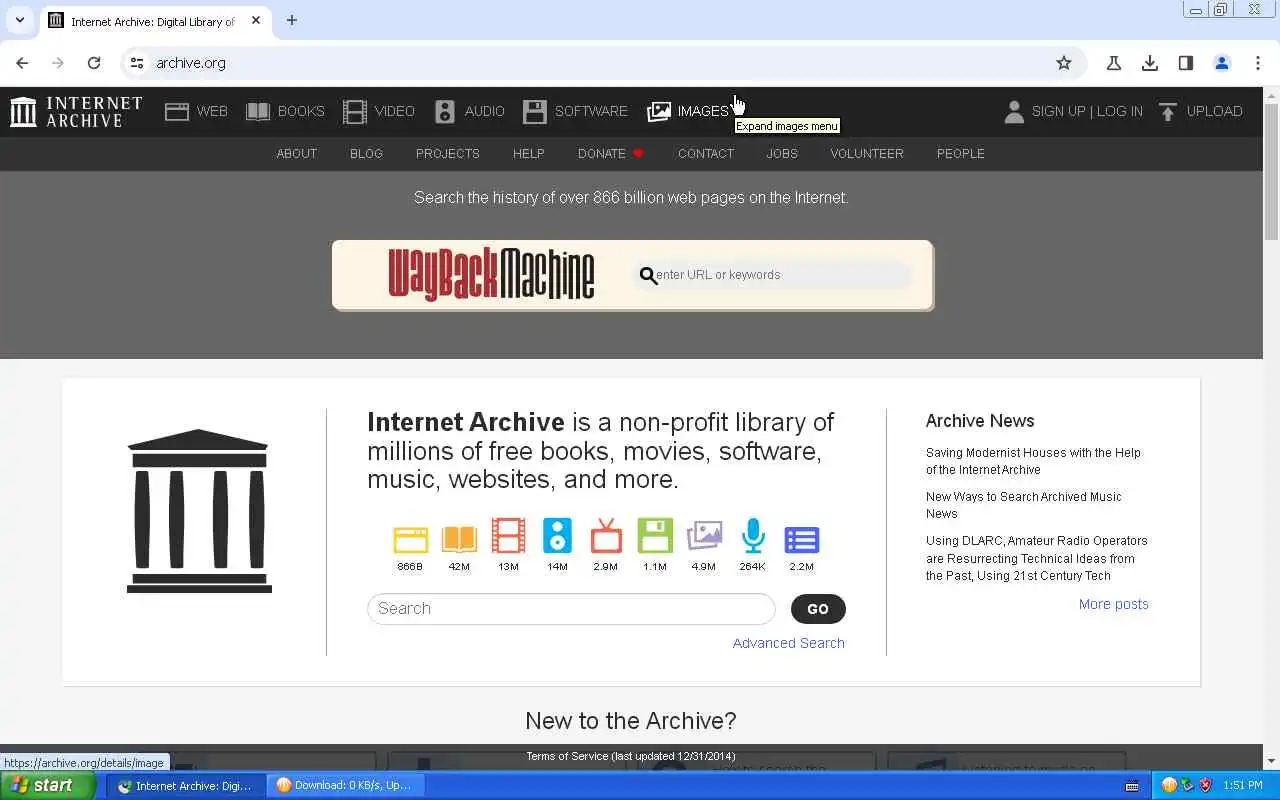Open the Concerts microphone icon (264K)
The height and width of the screenshot is (800, 1280).
(x=753, y=536)
